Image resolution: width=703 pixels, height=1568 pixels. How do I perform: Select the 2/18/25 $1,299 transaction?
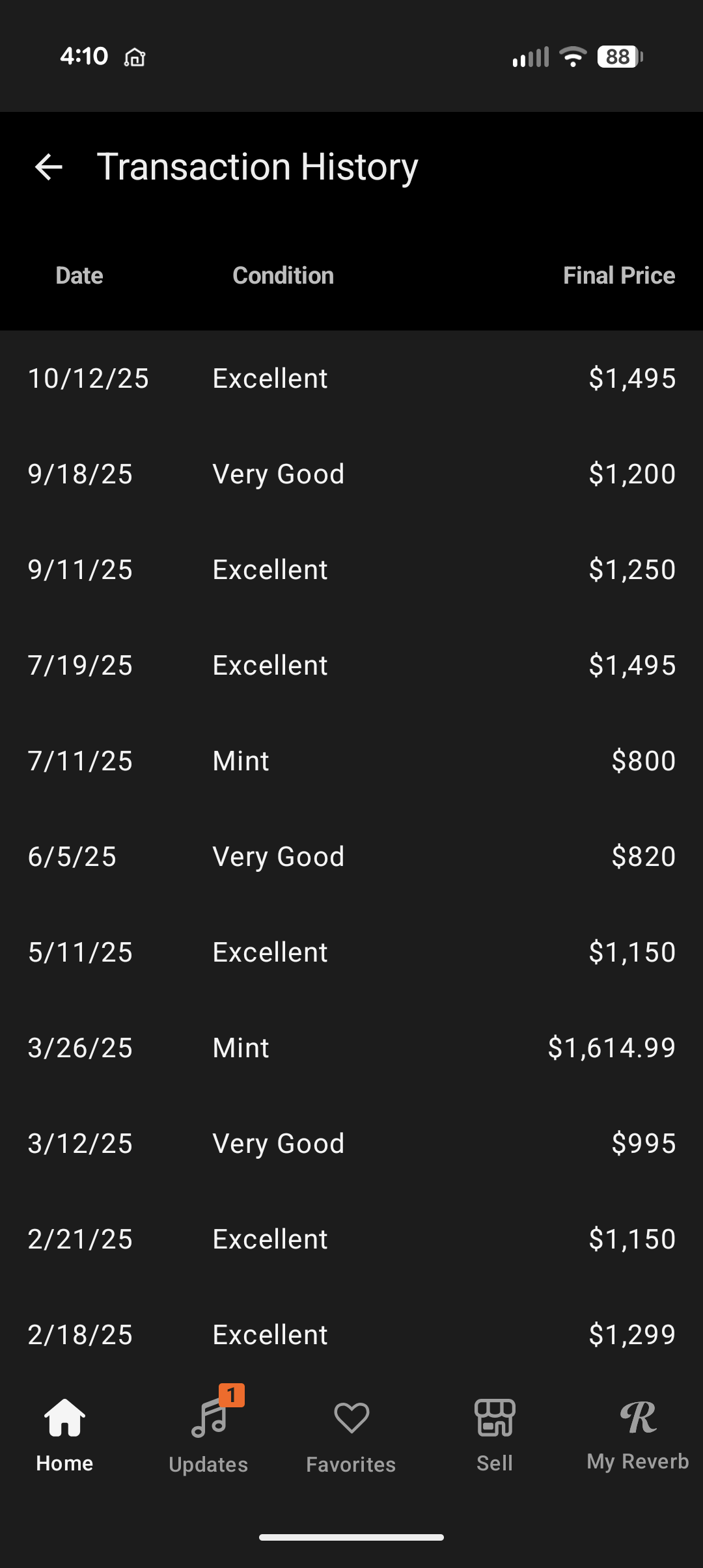click(351, 1335)
